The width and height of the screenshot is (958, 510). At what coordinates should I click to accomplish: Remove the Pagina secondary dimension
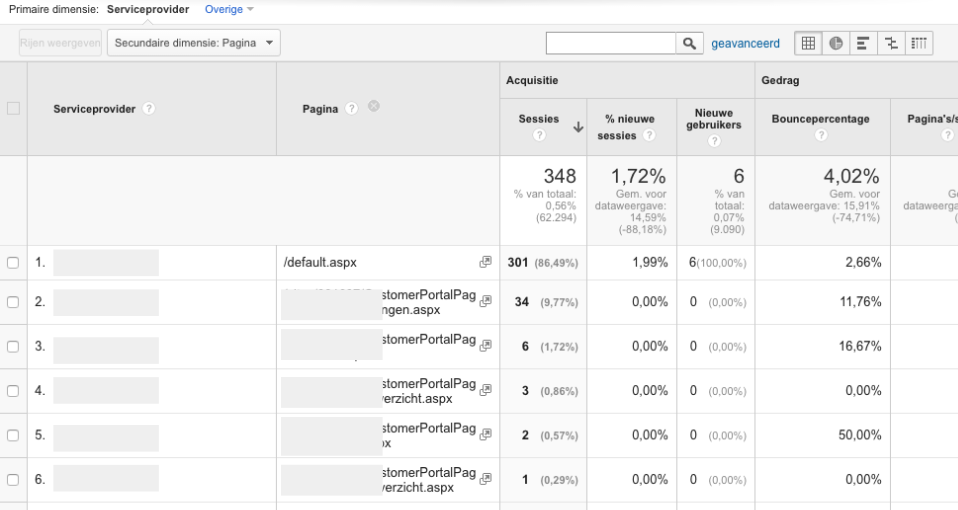pyautogui.click(x=374, y=106)
